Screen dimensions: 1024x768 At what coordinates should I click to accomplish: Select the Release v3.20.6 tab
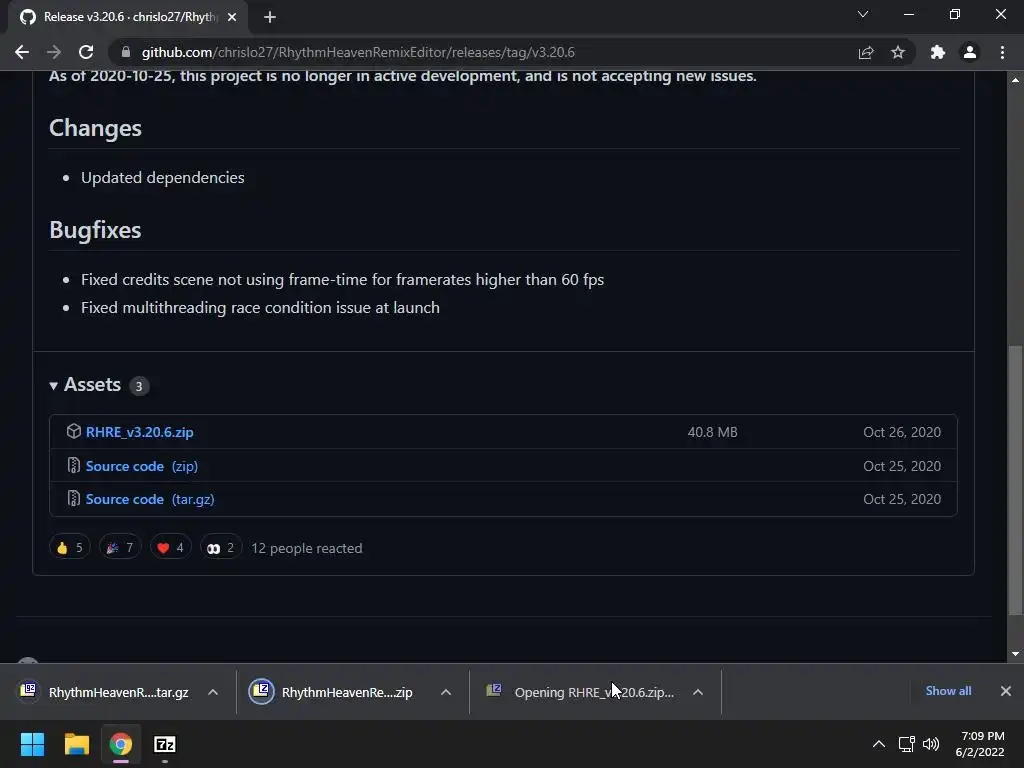pyautogui.click(x=128, y=17)
